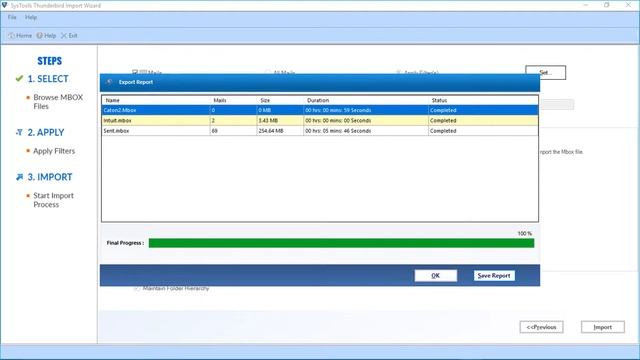Sort by the Mails column header

coord(220,100)
